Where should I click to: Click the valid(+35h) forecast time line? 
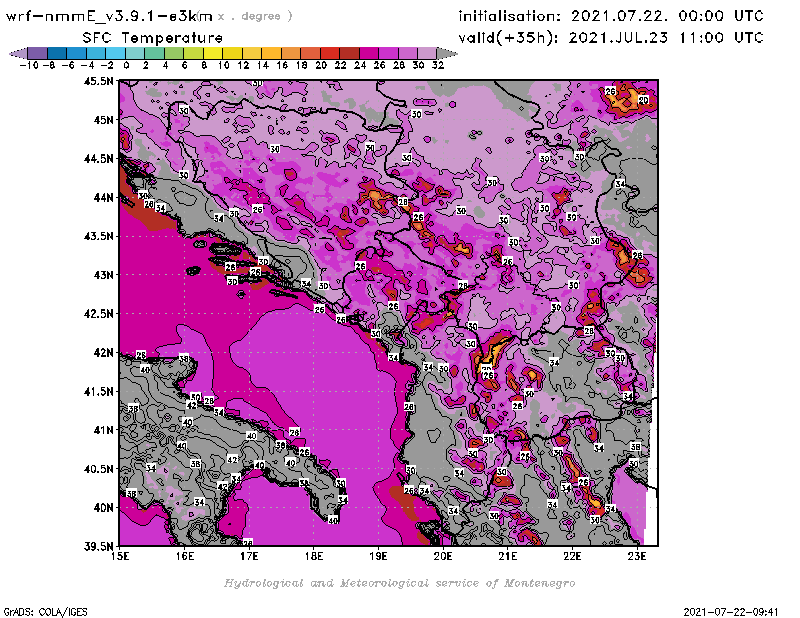(611, 37)
